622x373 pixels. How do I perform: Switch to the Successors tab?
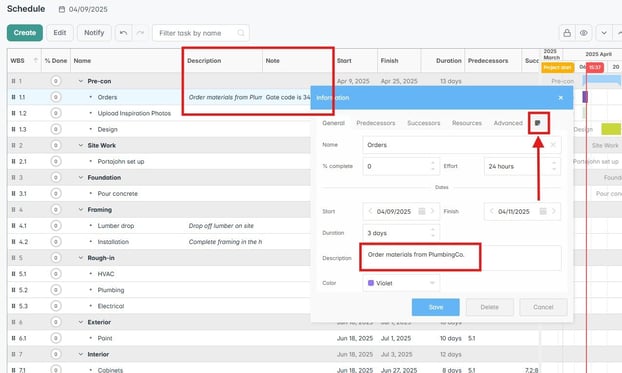pyautogui.click(x=424, y=123)
